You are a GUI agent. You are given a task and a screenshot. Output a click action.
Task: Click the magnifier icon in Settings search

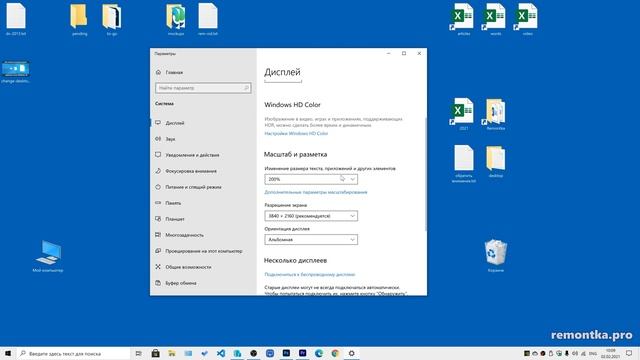click(246, 88)
